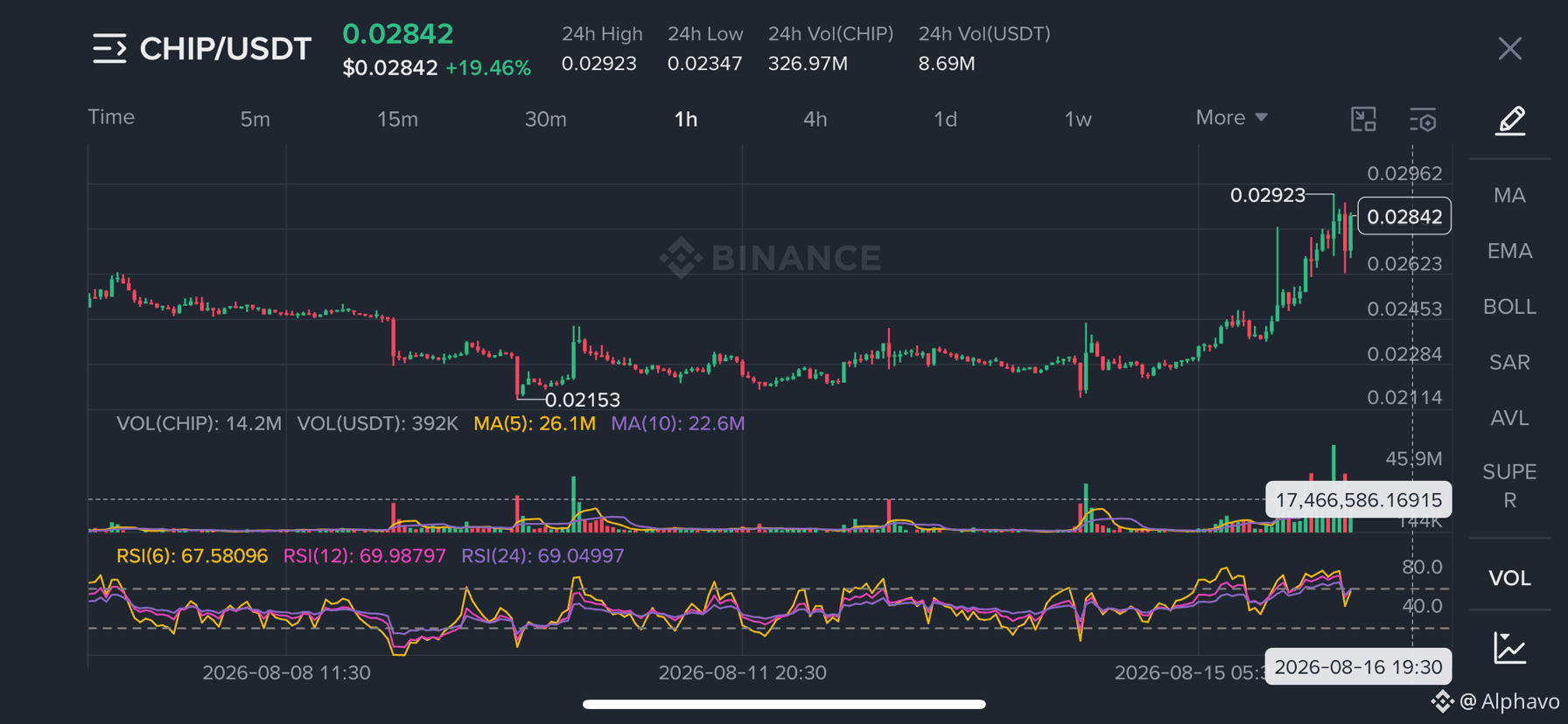Tap the 45.9M volume axis label

coord(1414,459)
